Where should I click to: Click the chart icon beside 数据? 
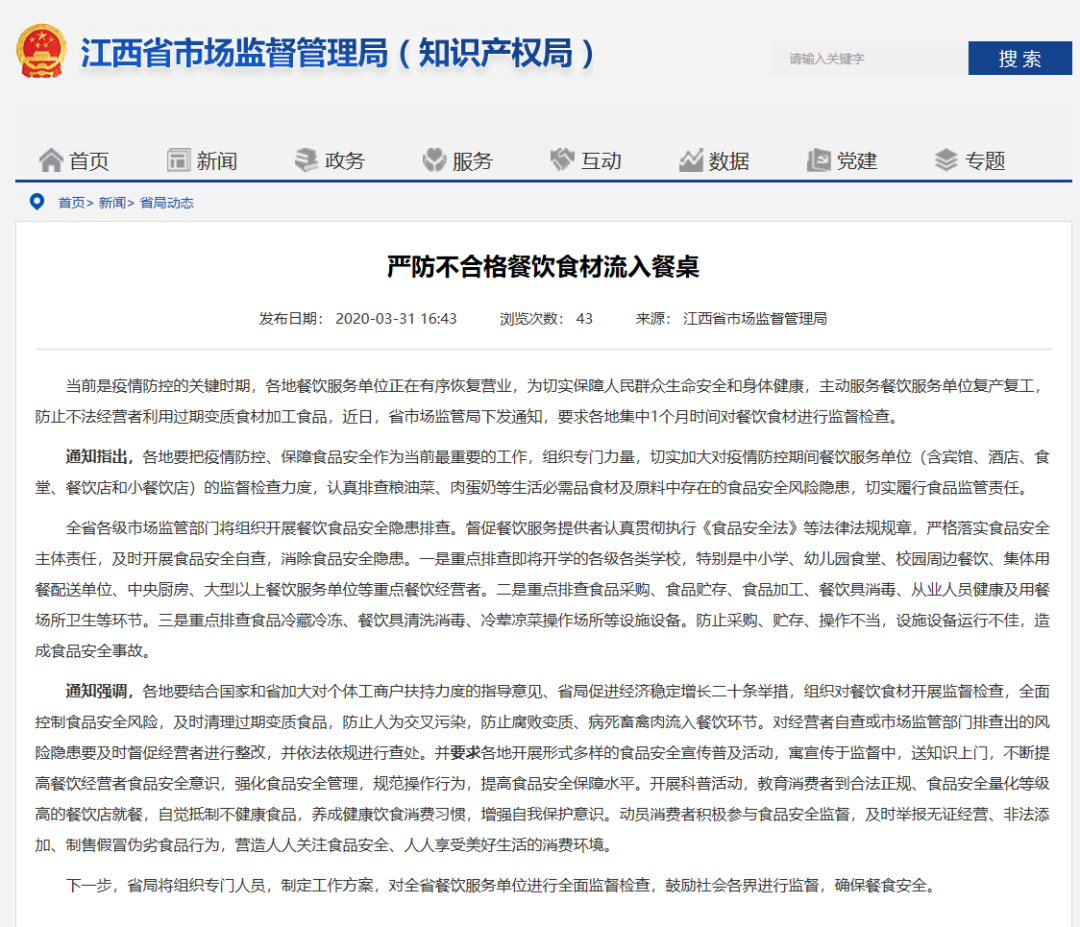click(689, 160)
